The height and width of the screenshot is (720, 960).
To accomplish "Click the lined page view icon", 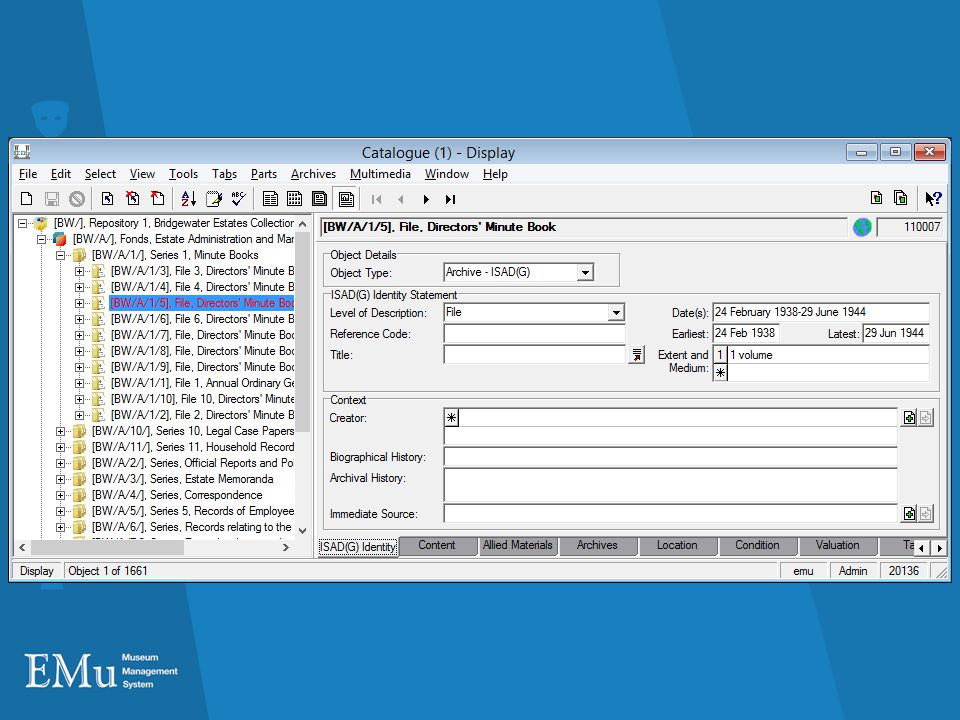I will click(x=269, y=198).
